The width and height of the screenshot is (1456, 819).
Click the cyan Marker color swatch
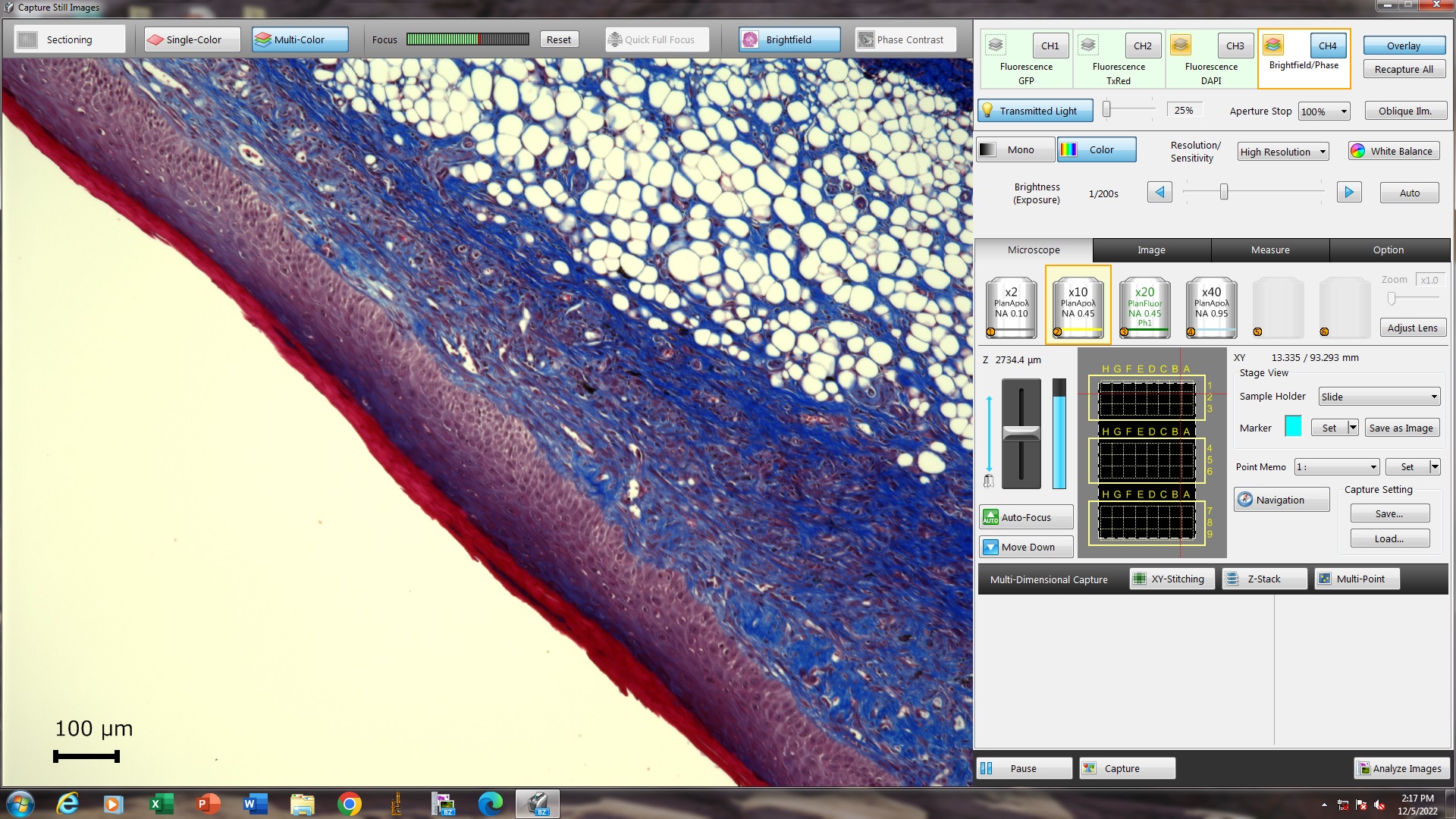tap(1293, 427)
